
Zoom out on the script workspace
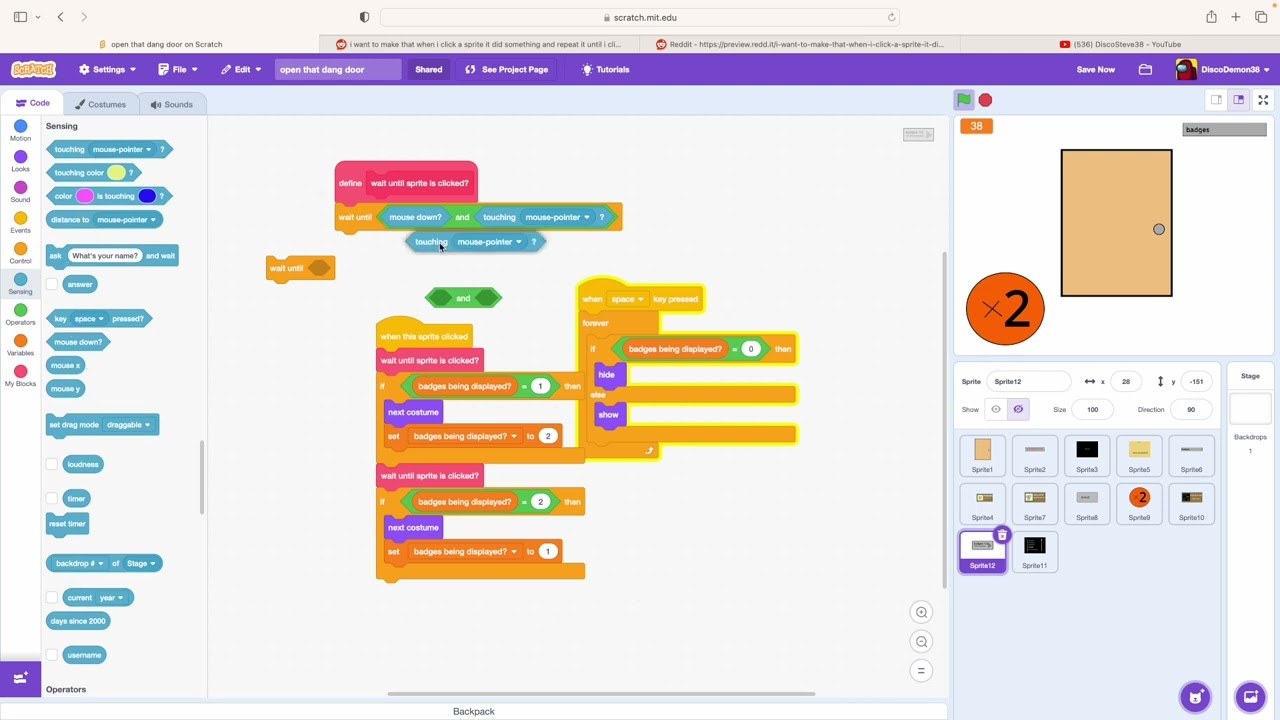[x=922, y=642]
